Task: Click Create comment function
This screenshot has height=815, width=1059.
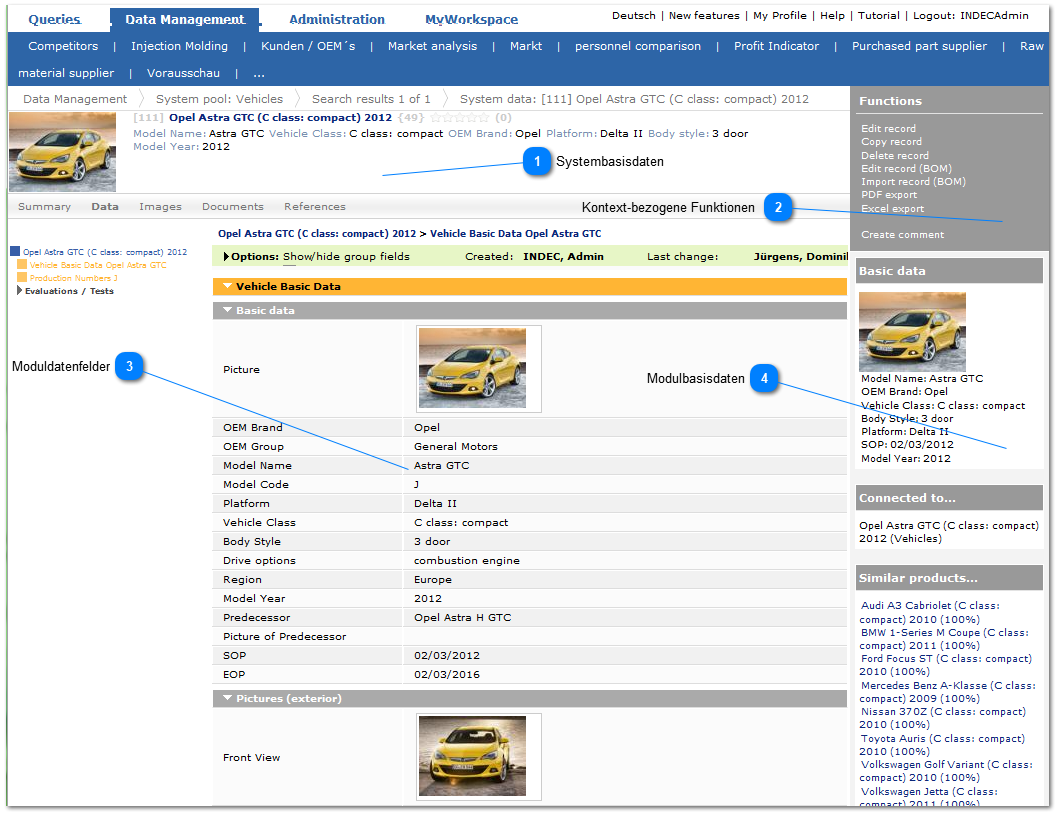Action: click(902, 234)
